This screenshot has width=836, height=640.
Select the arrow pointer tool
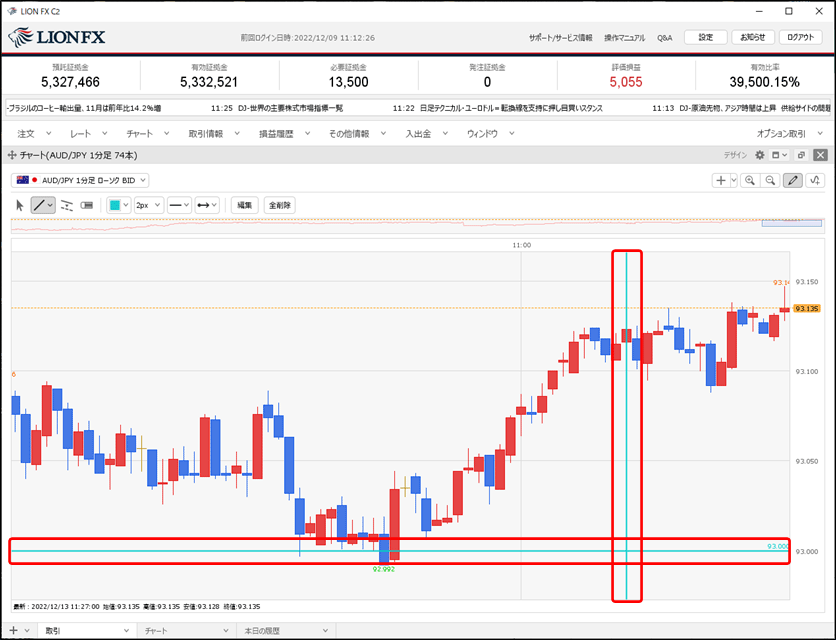tap(20, 205)
